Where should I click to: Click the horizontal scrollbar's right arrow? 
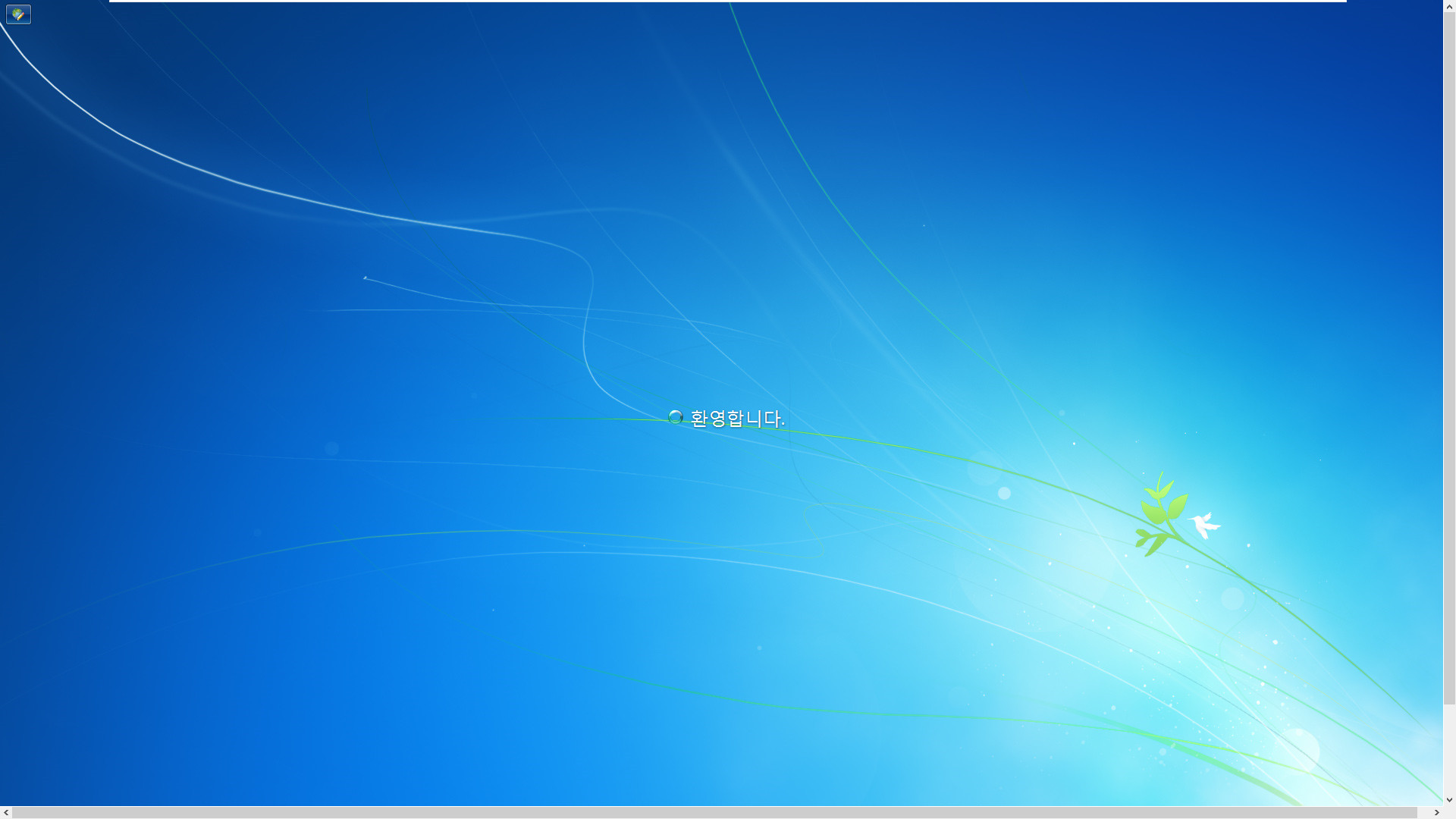1436,812
